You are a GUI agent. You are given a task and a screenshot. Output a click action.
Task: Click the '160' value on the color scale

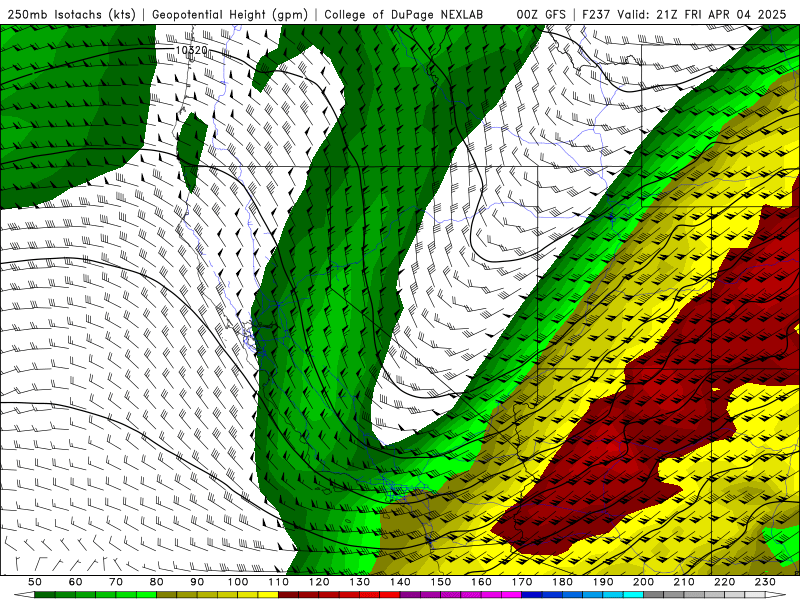pos(481,582)
